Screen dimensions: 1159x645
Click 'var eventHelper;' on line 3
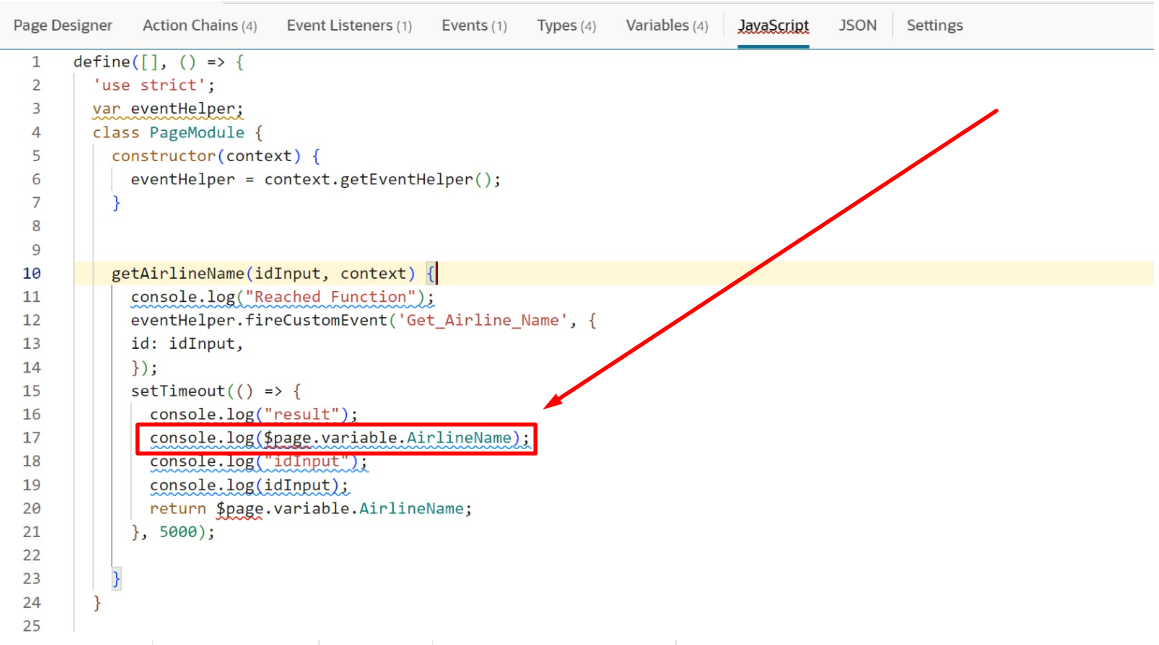click(168, 109)
